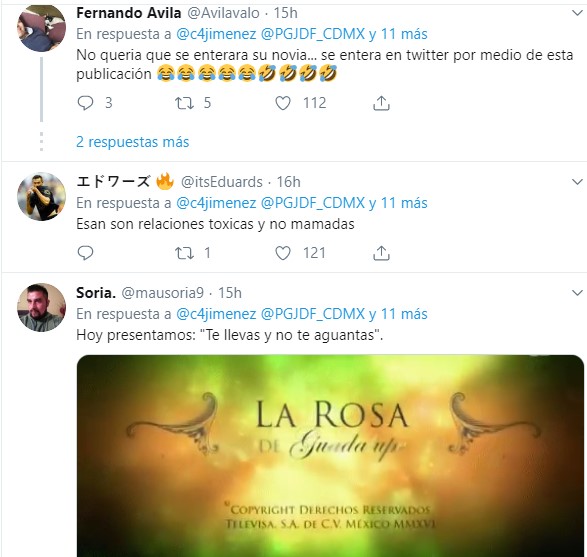Viewport: 587px width, 557px height.
Task: Retweet Fernando Avila's tweet
Action: pos(185,103)
